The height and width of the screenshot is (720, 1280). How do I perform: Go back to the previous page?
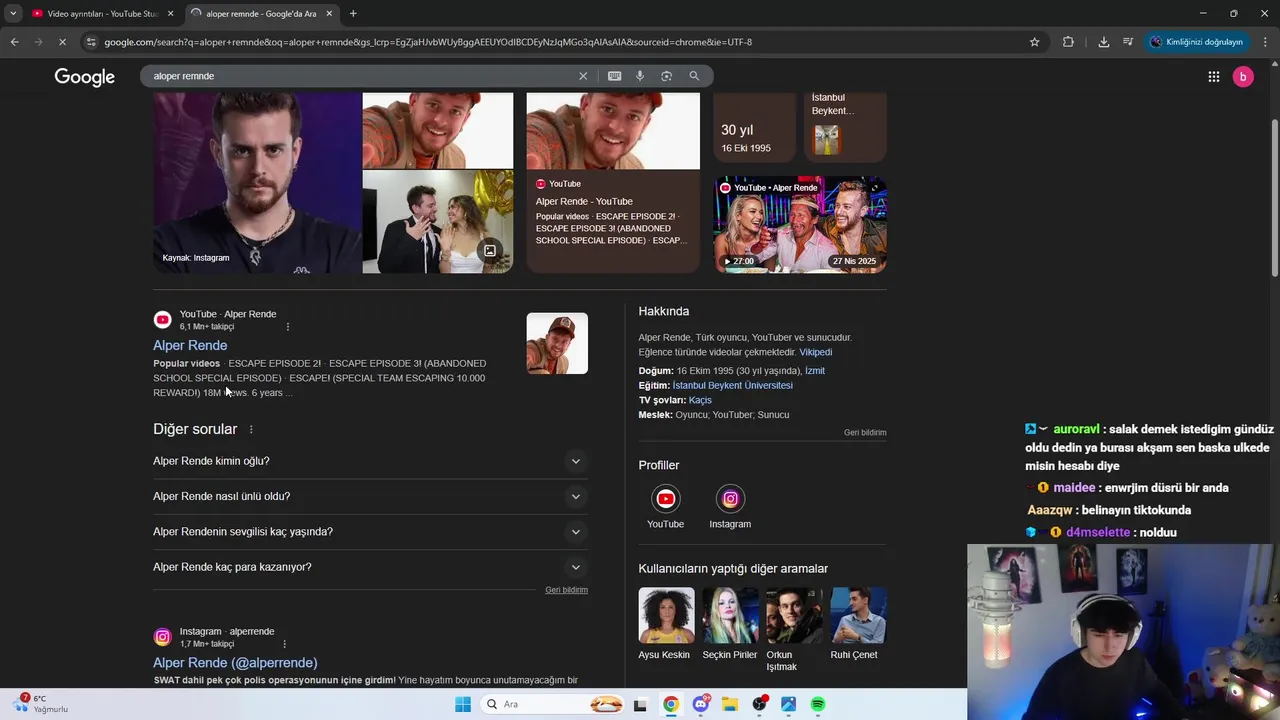(x=14, y=42)
